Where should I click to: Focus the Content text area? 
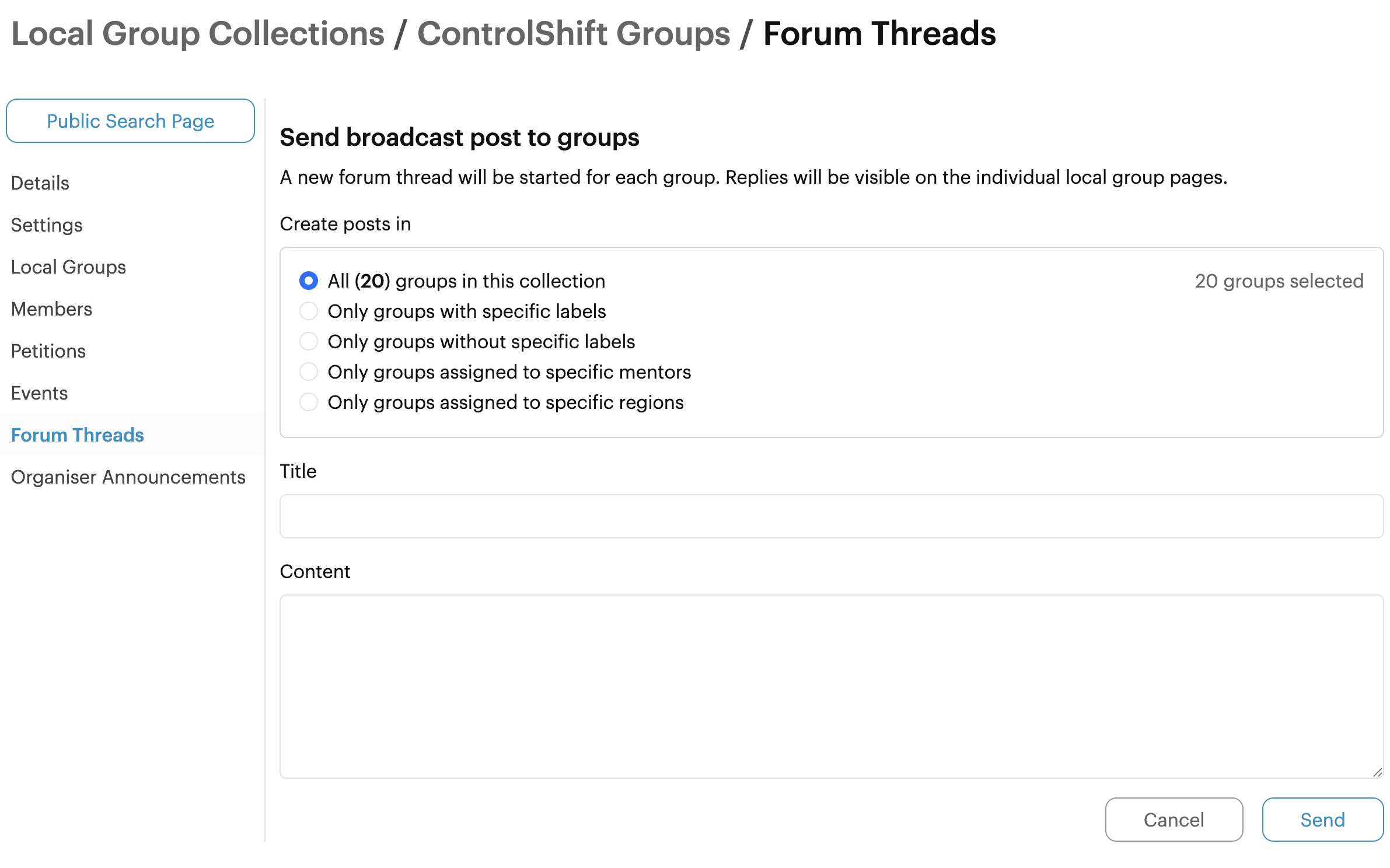831,686
